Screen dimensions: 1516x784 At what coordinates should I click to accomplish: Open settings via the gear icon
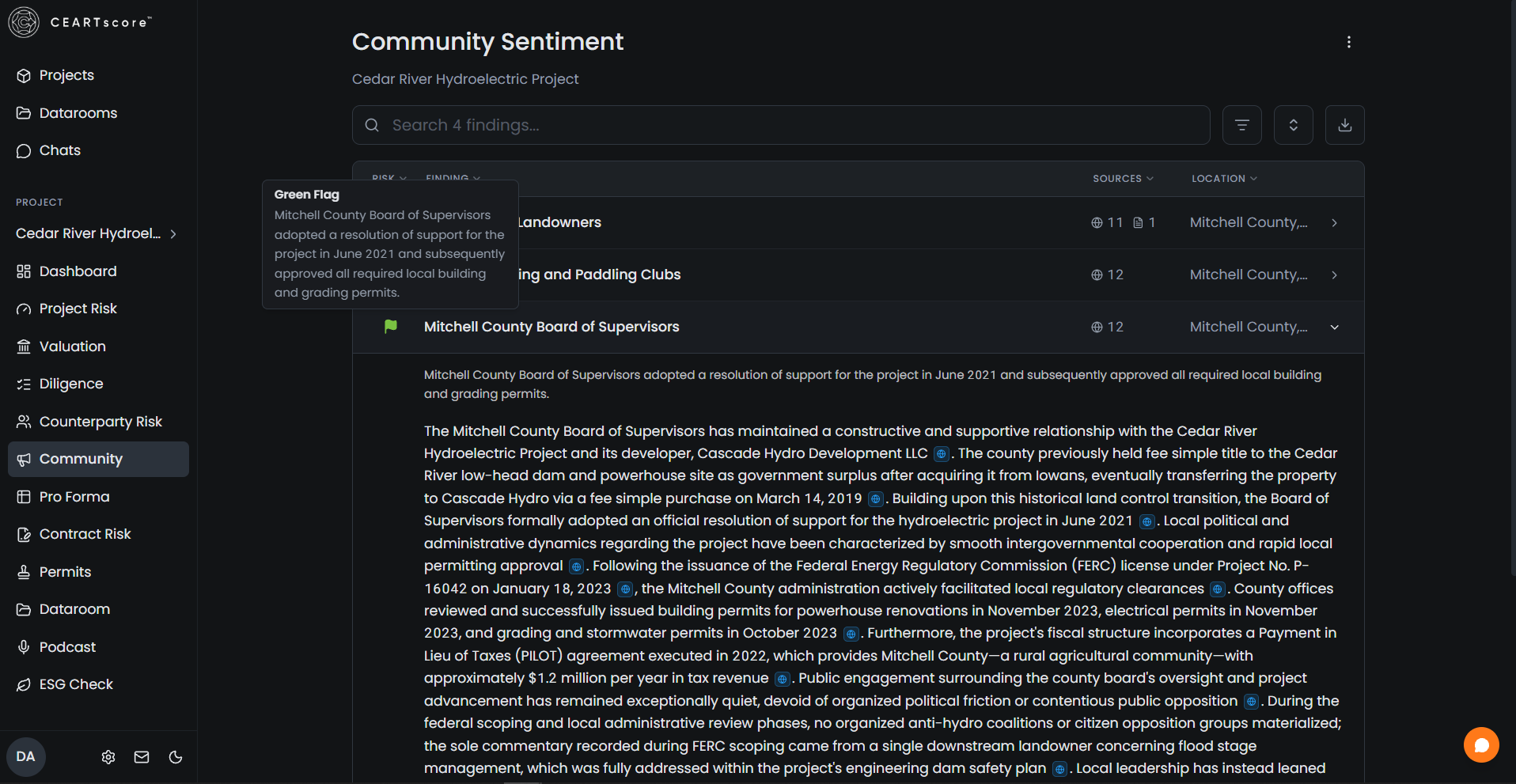tap(108, 757)
